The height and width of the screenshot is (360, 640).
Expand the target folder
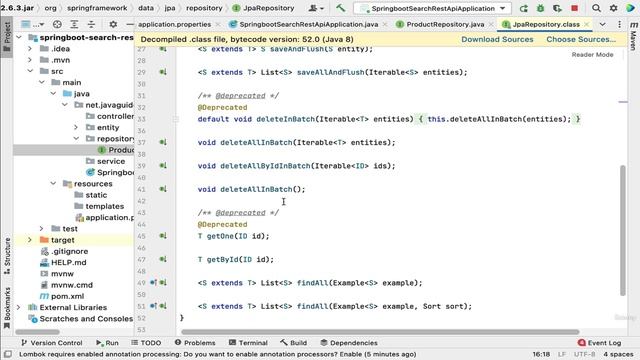[30, 240]
